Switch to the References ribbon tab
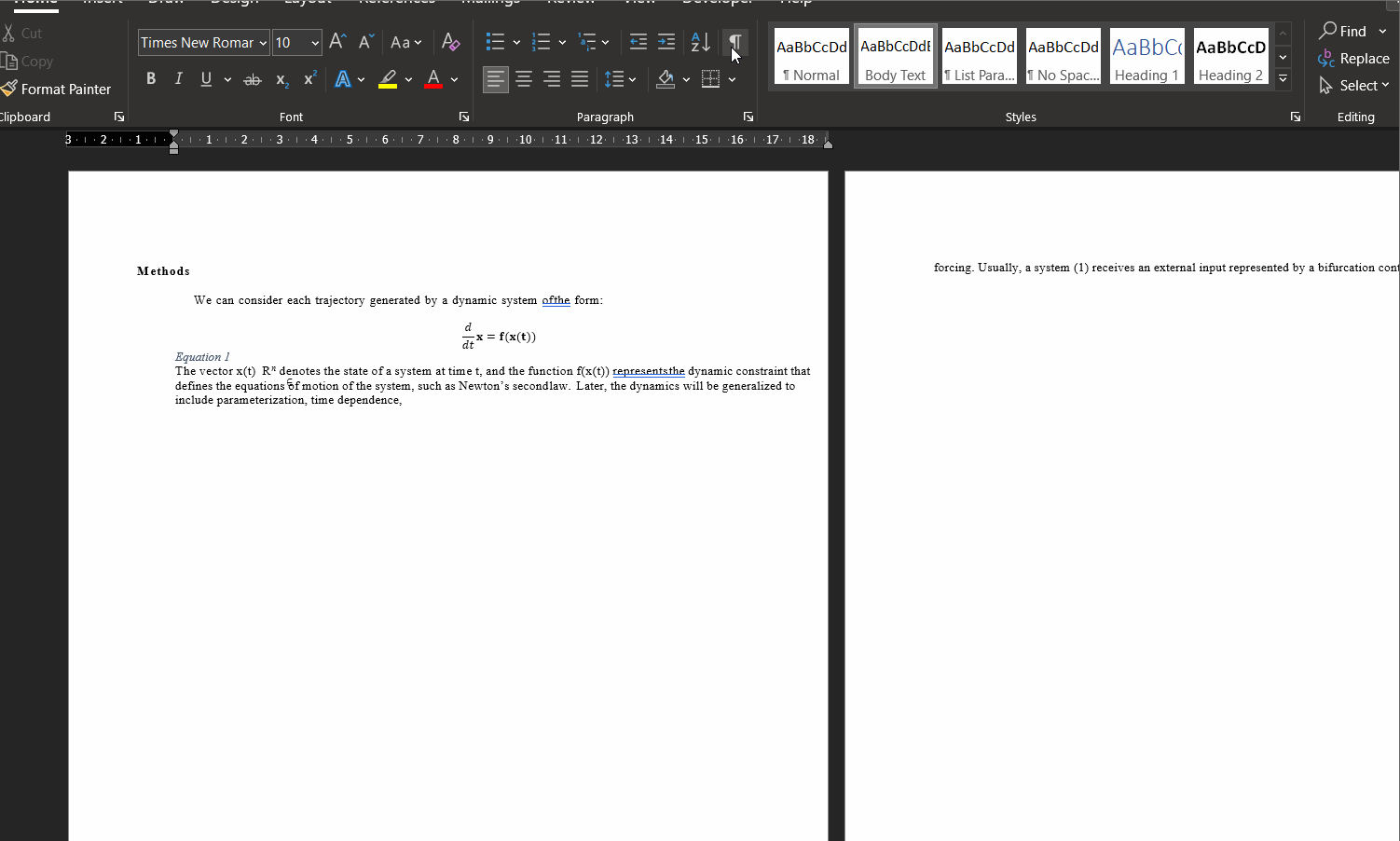The height and width of the screenshot is (841, 1400). click(x=398, y=4)
